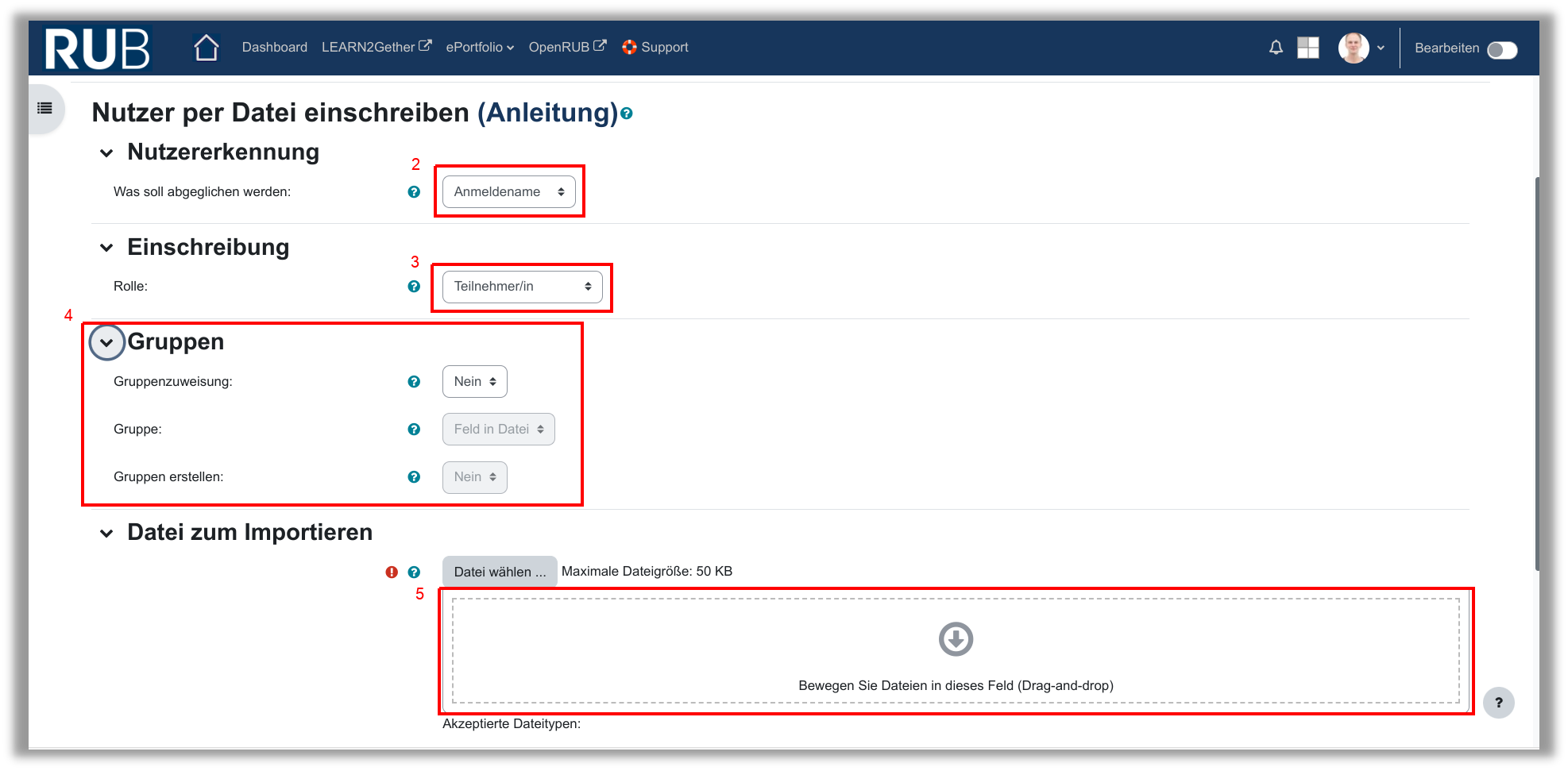Open the ePortfolio menu
Image resolution: width=1568 pixels, height=771 pixels.
pyautogui.click(x=480, y=48)
